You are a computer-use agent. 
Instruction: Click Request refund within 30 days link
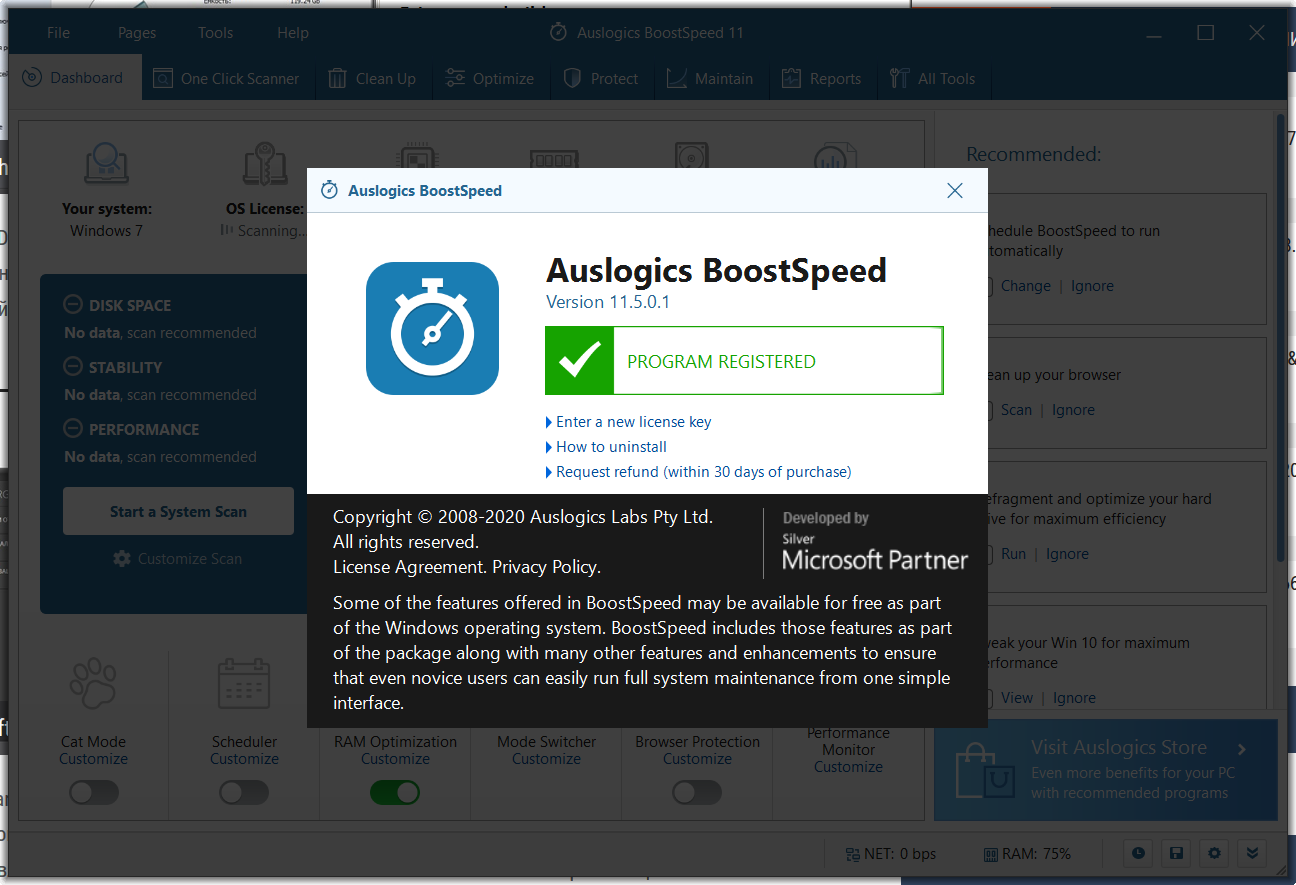(x=703, y=472)
